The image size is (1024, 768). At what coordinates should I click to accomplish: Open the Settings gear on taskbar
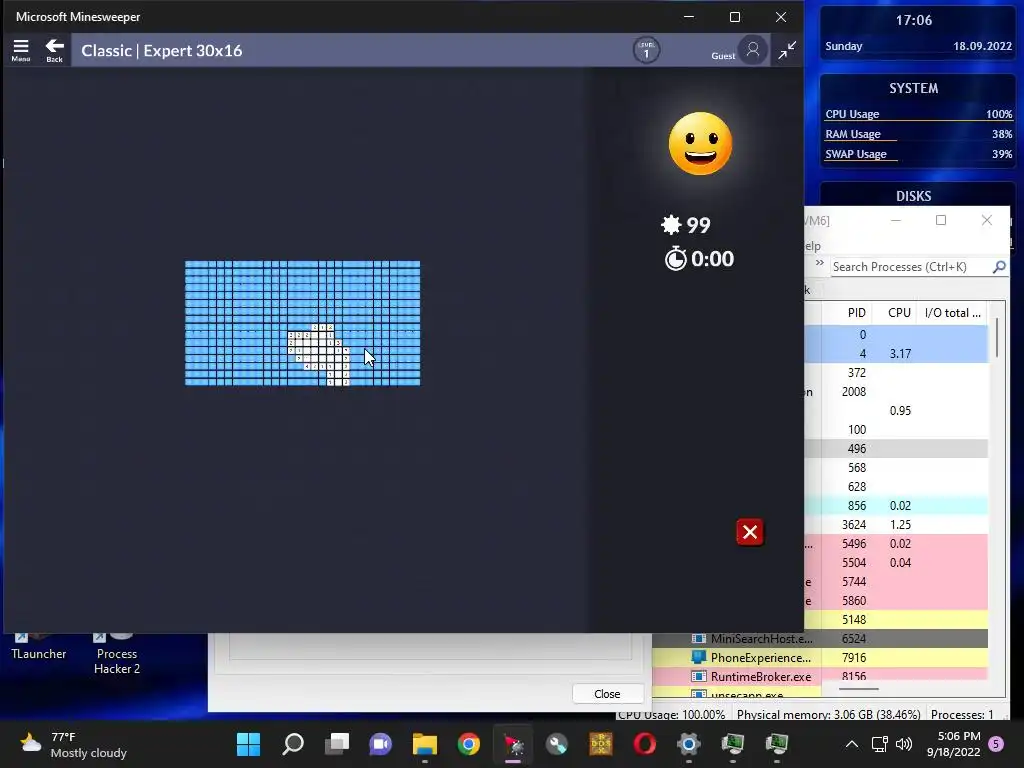click(x=688, y=744)
